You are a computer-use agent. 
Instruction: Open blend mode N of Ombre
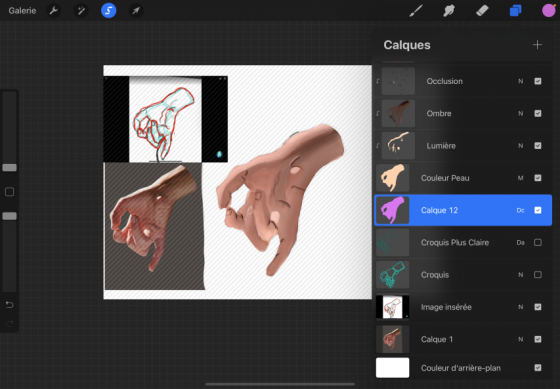pos(521,113)
